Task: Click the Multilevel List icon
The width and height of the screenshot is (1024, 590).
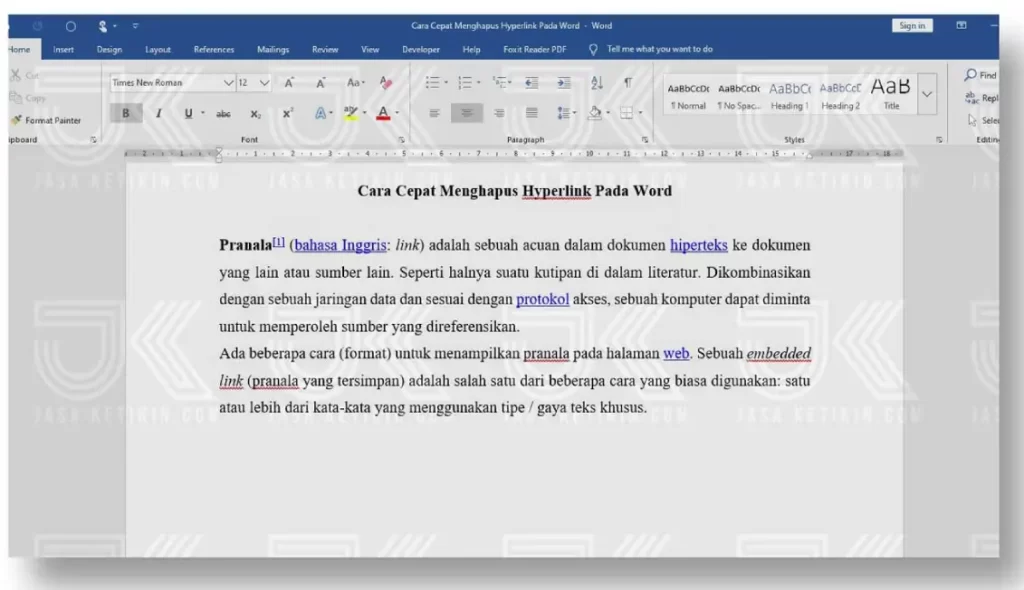Action: 500,82
